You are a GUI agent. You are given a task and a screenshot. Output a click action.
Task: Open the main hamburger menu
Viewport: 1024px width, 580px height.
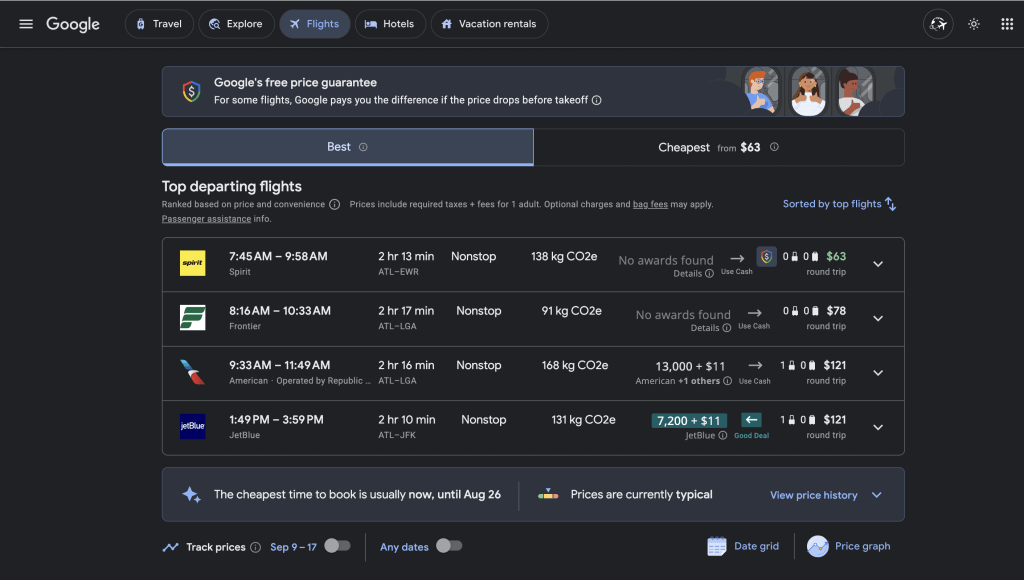[x=26, y=24]
